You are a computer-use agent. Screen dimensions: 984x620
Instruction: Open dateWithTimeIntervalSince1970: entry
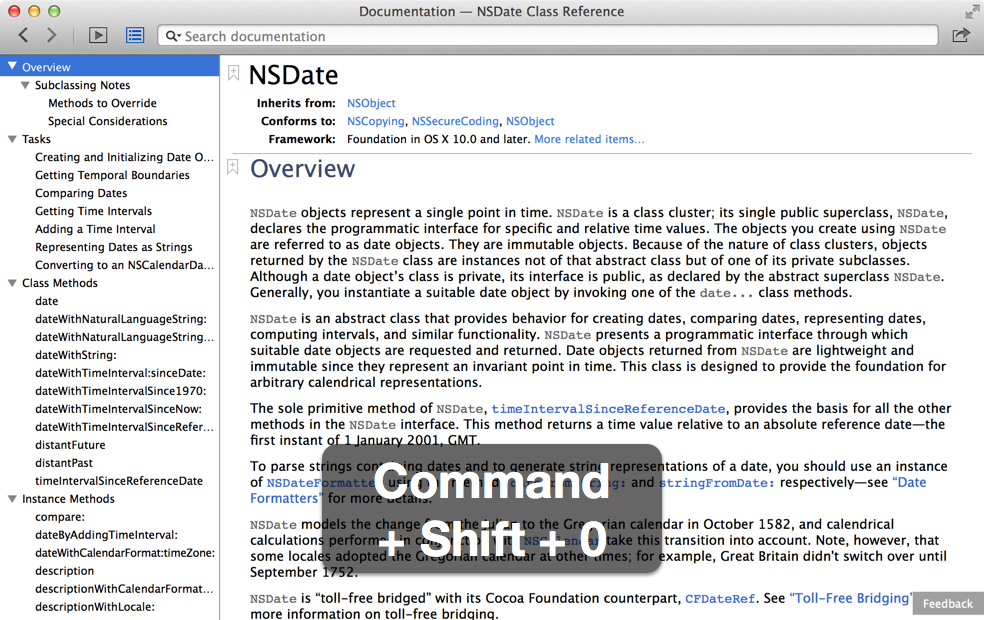pyautogui.click(x=120, y=391)
